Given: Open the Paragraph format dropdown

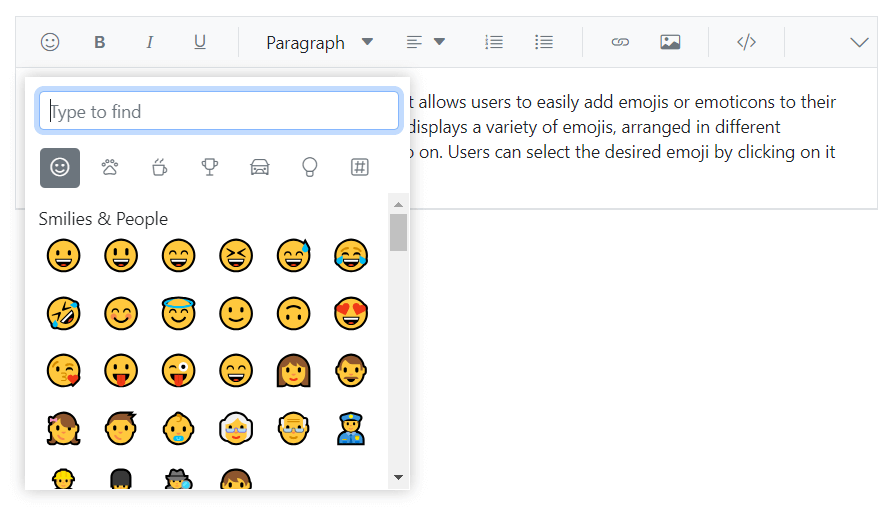Looking at the screenshot, I should (318, 42).
